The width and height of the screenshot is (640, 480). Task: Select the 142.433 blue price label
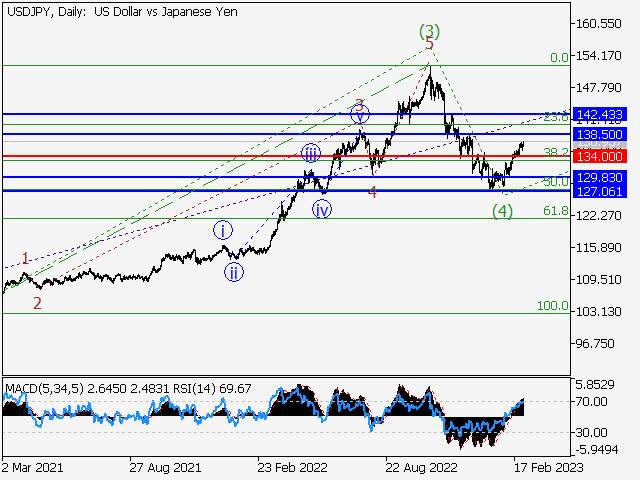click(x=600, y=114)
